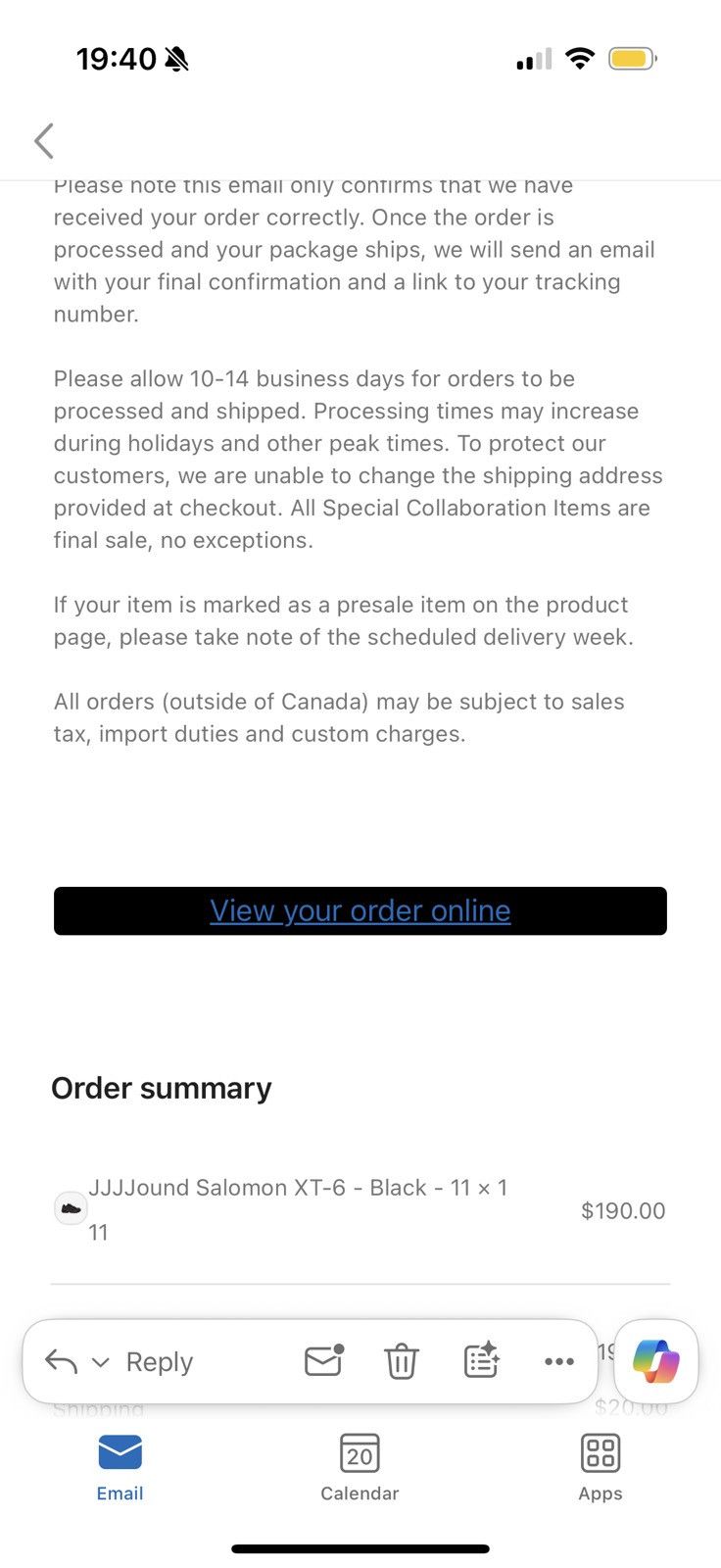Tap the back chevron arrow
Image resolution: width=721 pixels, height=1568 pixels.
[x=44, y=141]
